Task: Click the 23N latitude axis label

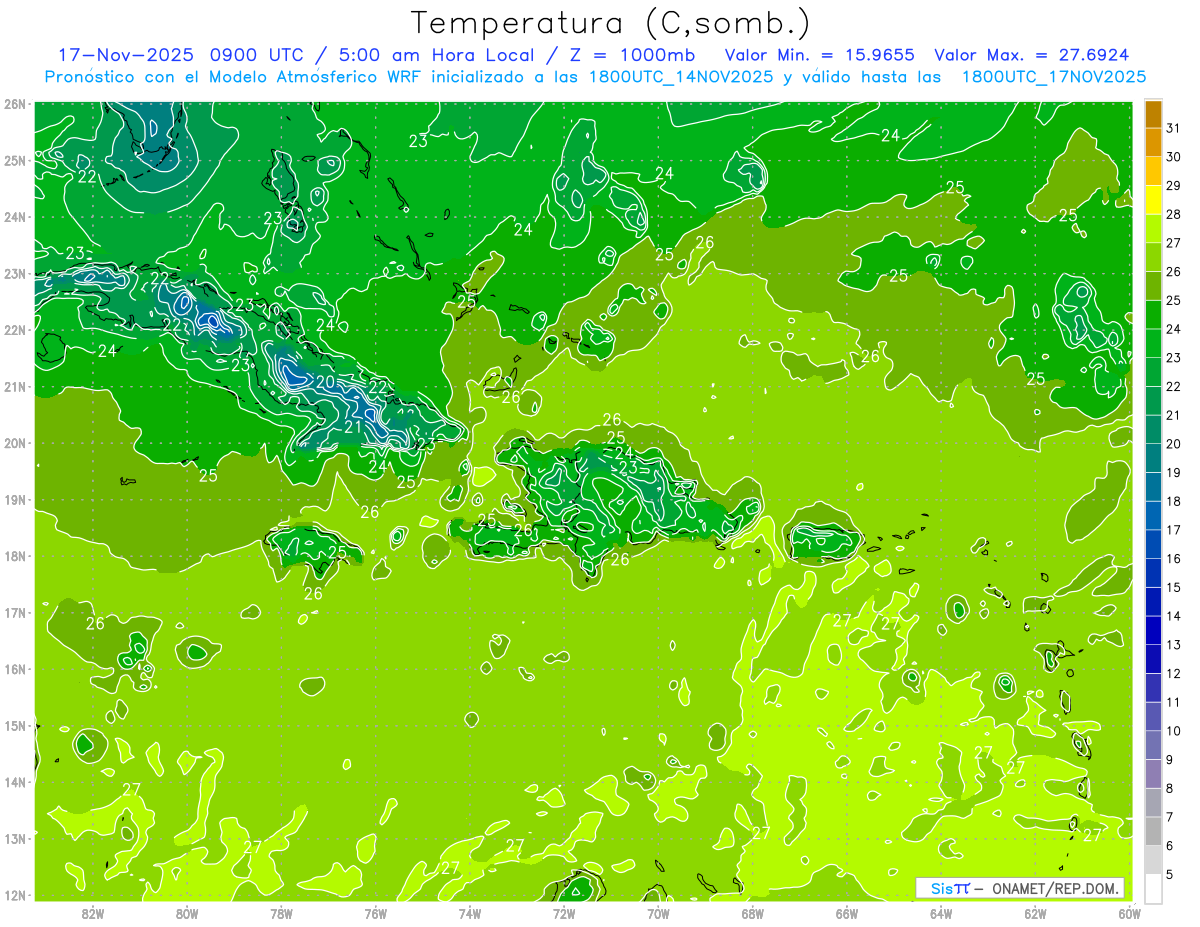Action: click(x=16, y=273)
